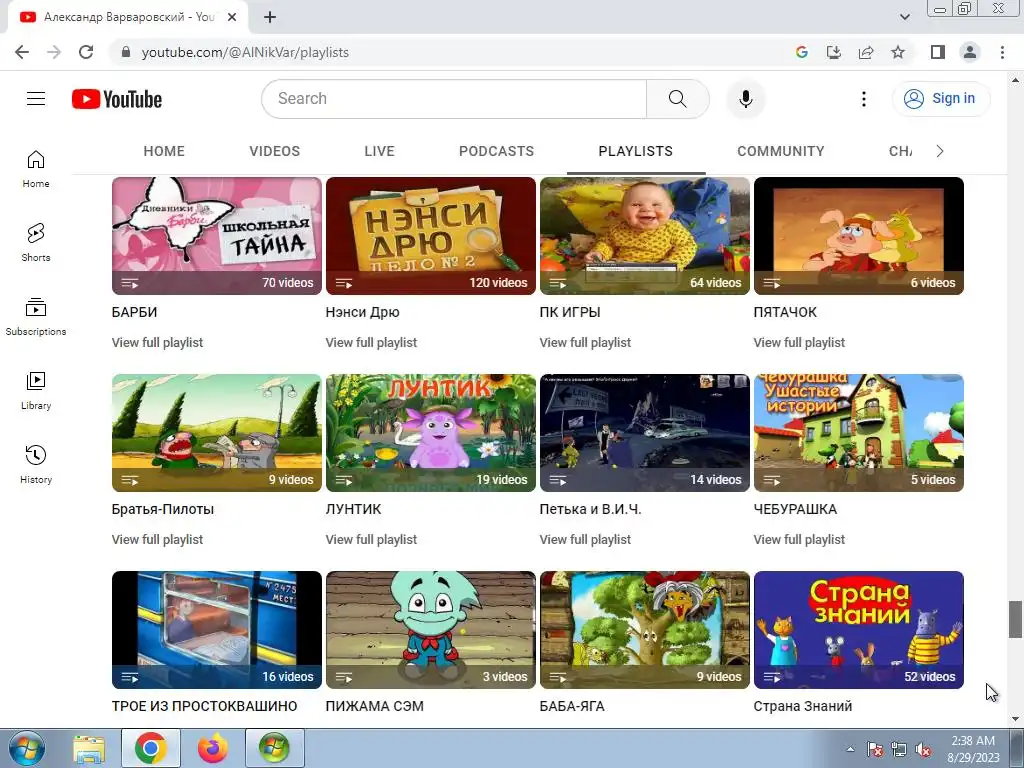The width and height of the screenshot is (1024, 768).
Task: Launch Firefox from taskbar
Action: (x=213, y=748)
